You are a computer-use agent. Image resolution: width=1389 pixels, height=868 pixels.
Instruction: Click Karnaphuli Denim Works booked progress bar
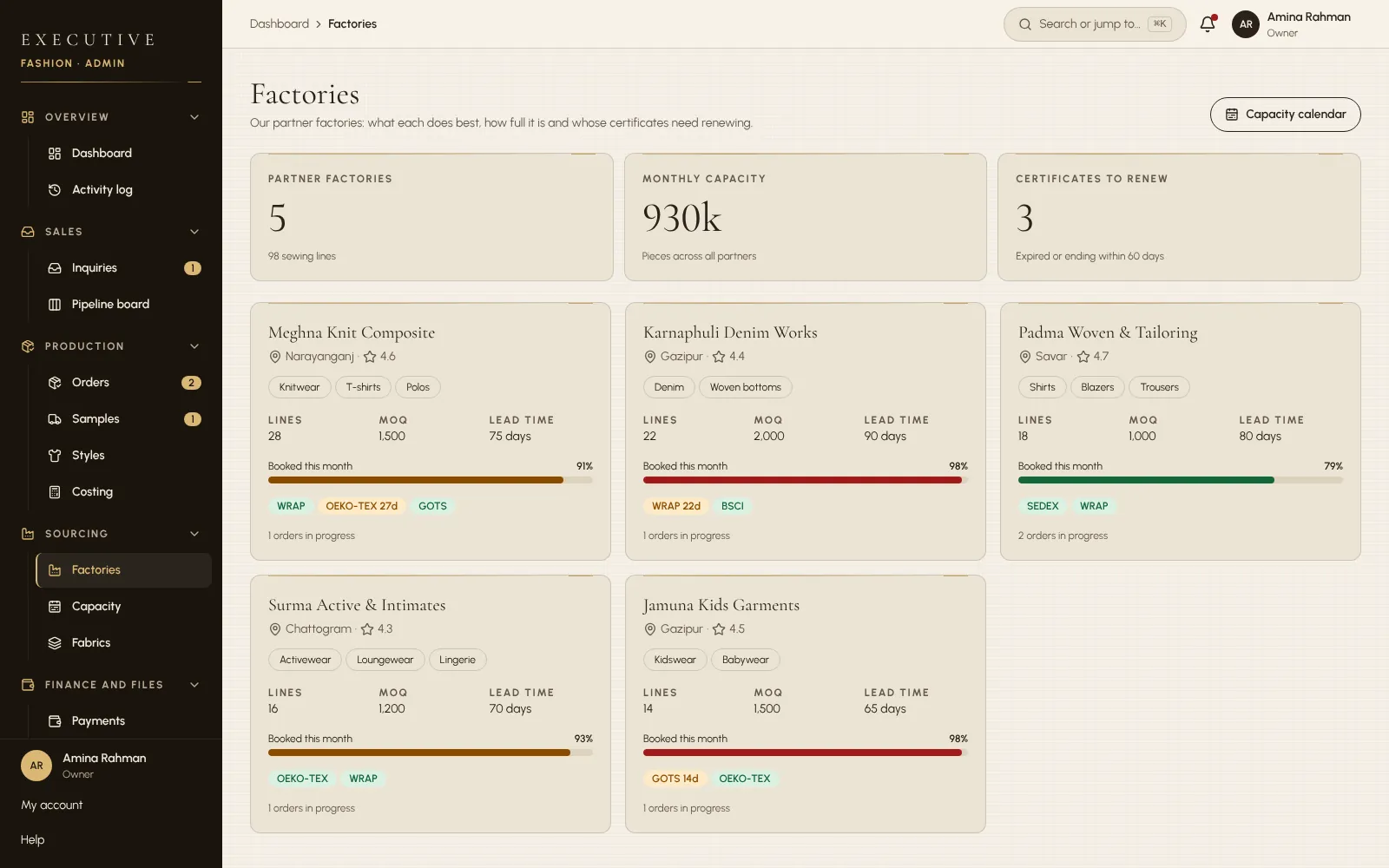click(806, 480)
